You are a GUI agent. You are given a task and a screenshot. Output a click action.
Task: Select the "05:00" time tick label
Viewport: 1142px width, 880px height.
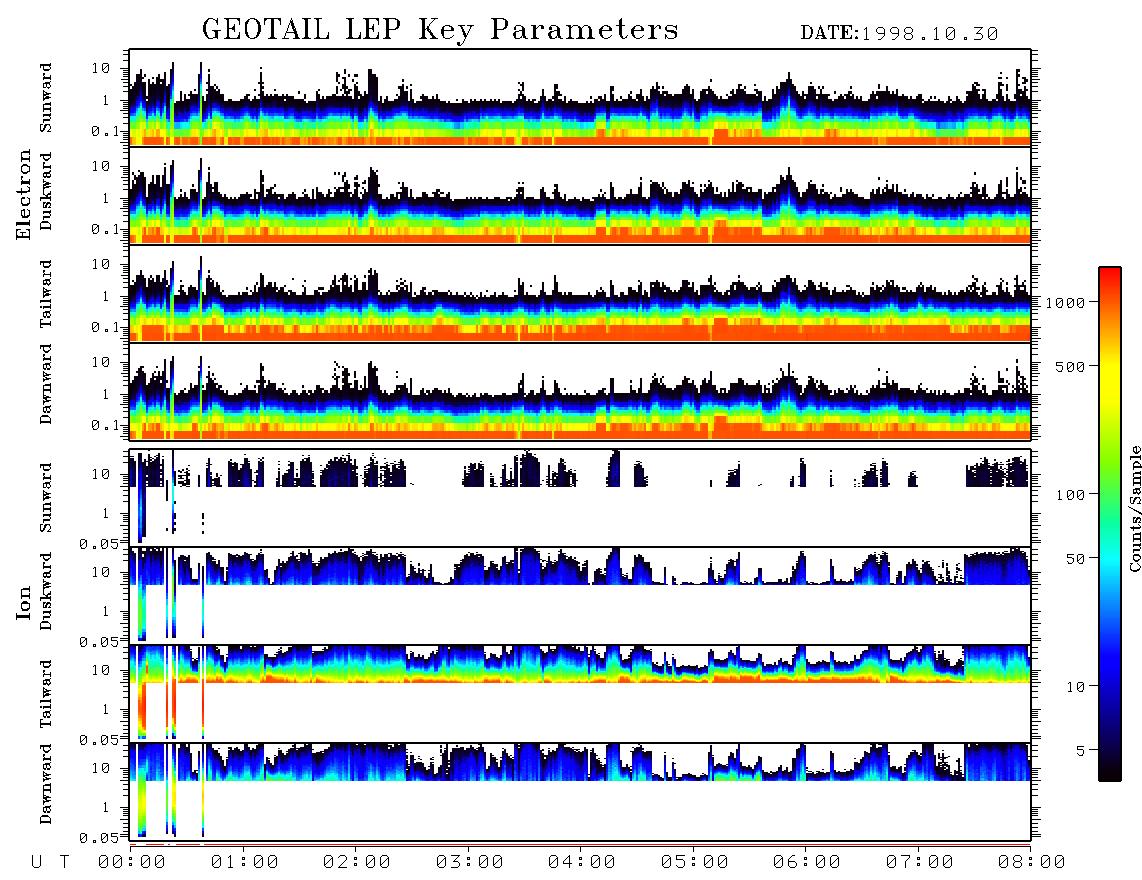coord(695,863)
